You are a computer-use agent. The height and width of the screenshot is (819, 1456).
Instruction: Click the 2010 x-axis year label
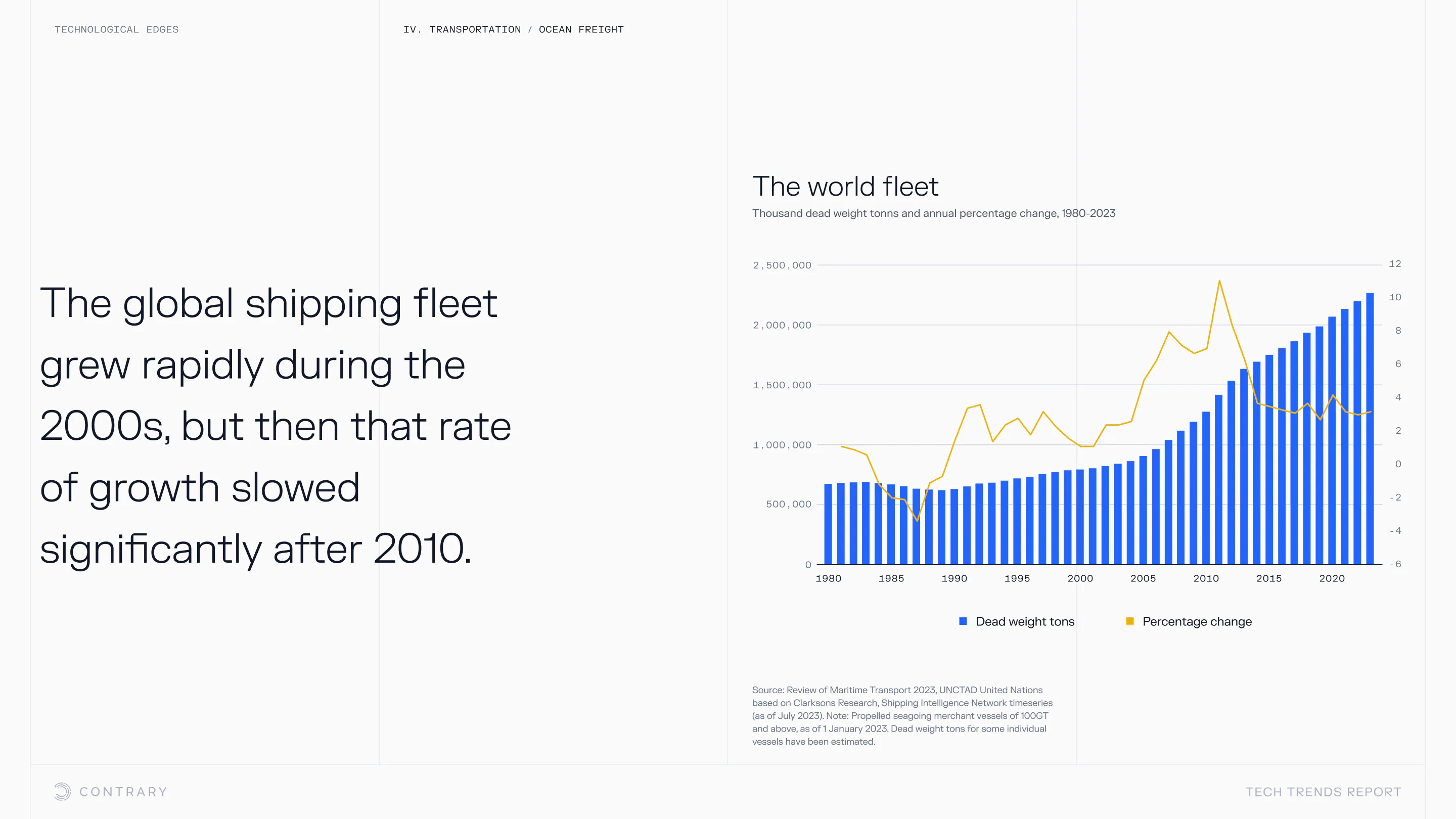[x=1206, y=578]
